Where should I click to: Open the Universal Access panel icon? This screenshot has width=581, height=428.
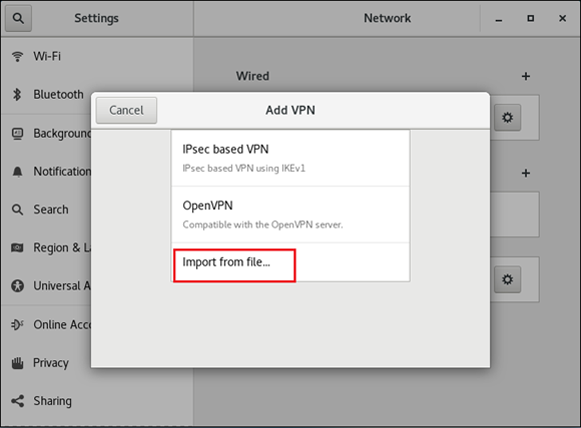[x=17, y=286]
